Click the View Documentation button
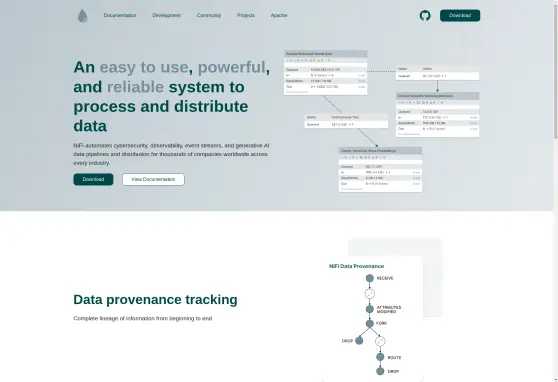The image size is (558, 382). click(153, 179)
